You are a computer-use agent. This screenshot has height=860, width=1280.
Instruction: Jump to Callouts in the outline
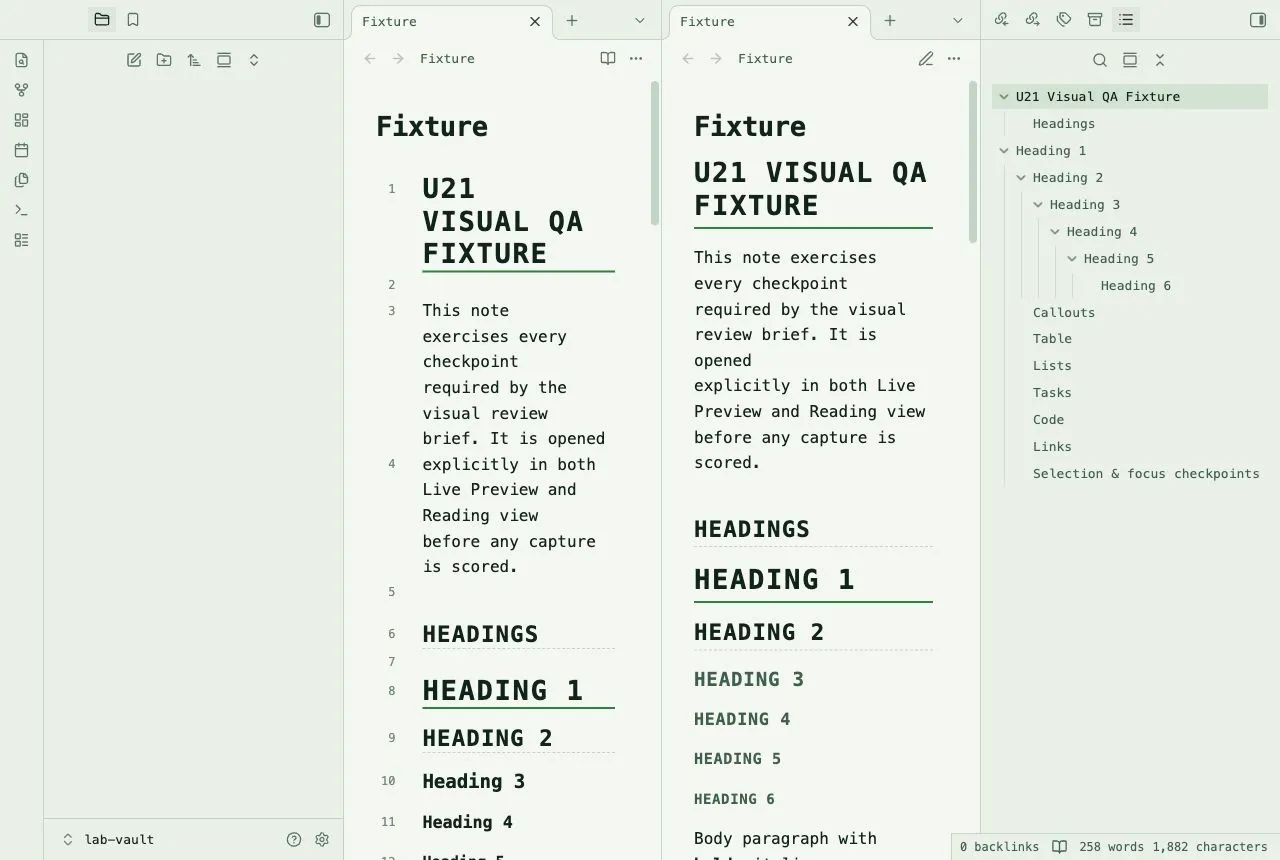1064,313
